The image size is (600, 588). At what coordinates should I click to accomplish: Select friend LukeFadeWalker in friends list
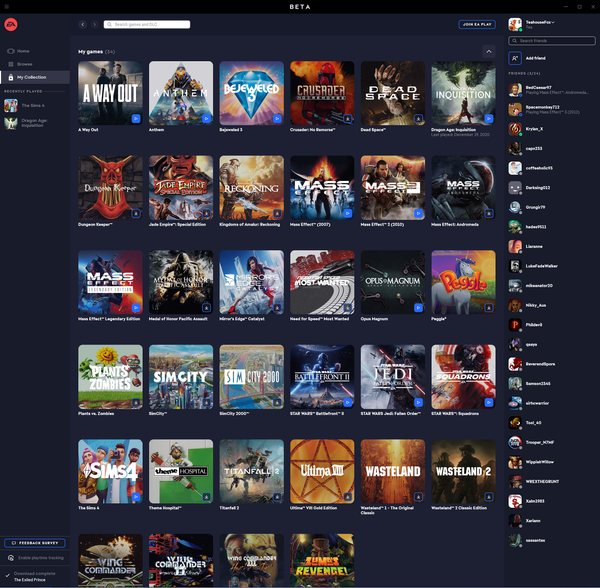[x=552, y=266]
